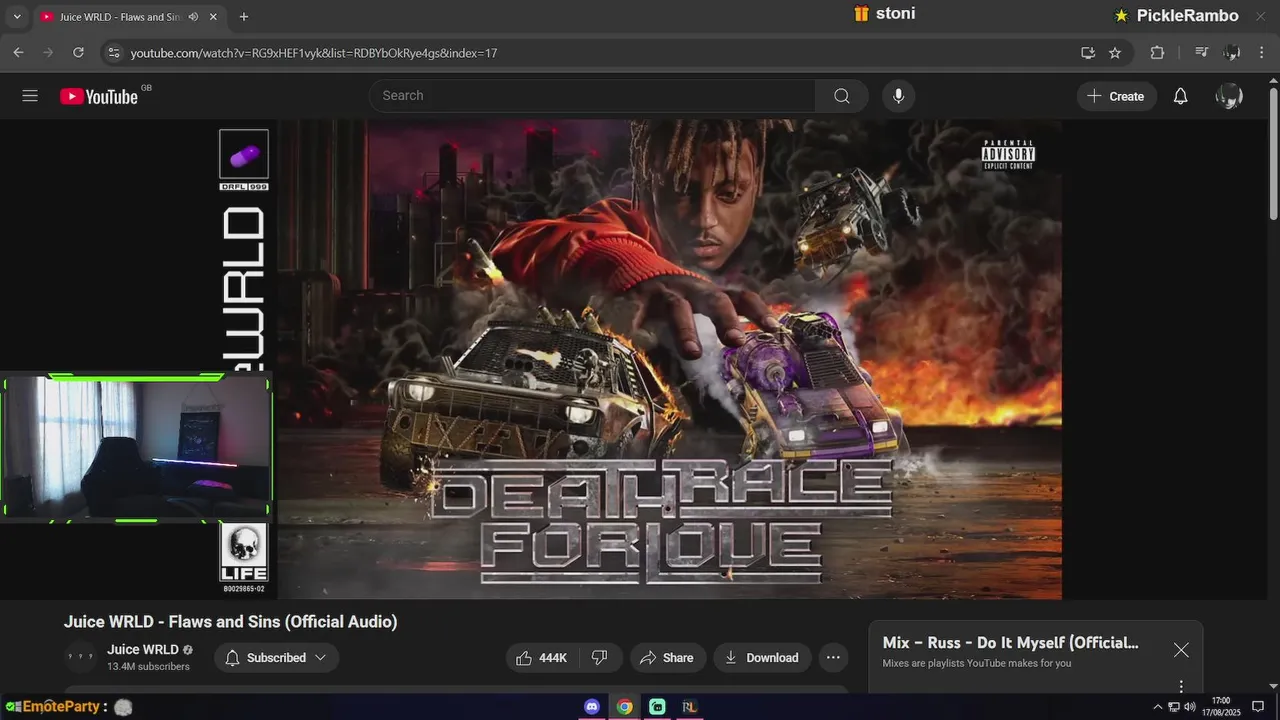Open the Juice WRLD channel name link

click(143, 650)
